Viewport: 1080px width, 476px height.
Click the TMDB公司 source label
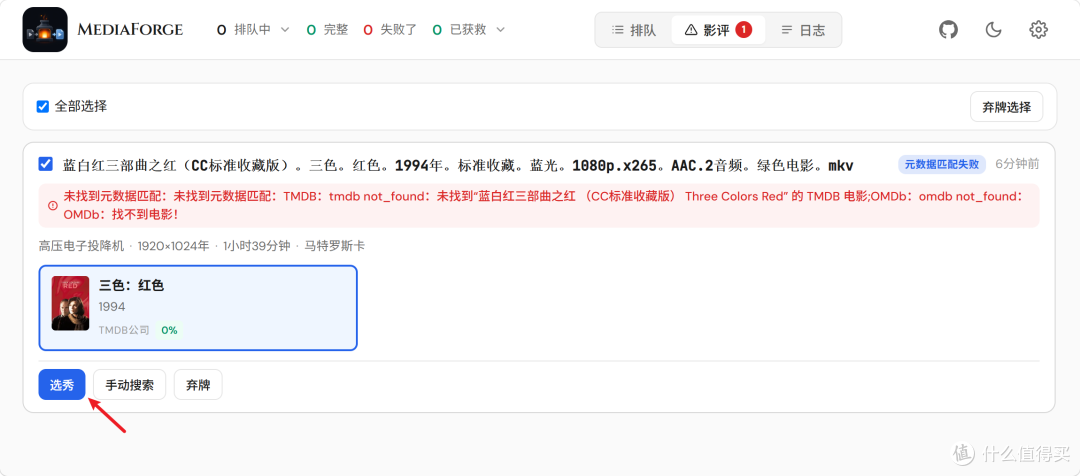coord(124,330)
